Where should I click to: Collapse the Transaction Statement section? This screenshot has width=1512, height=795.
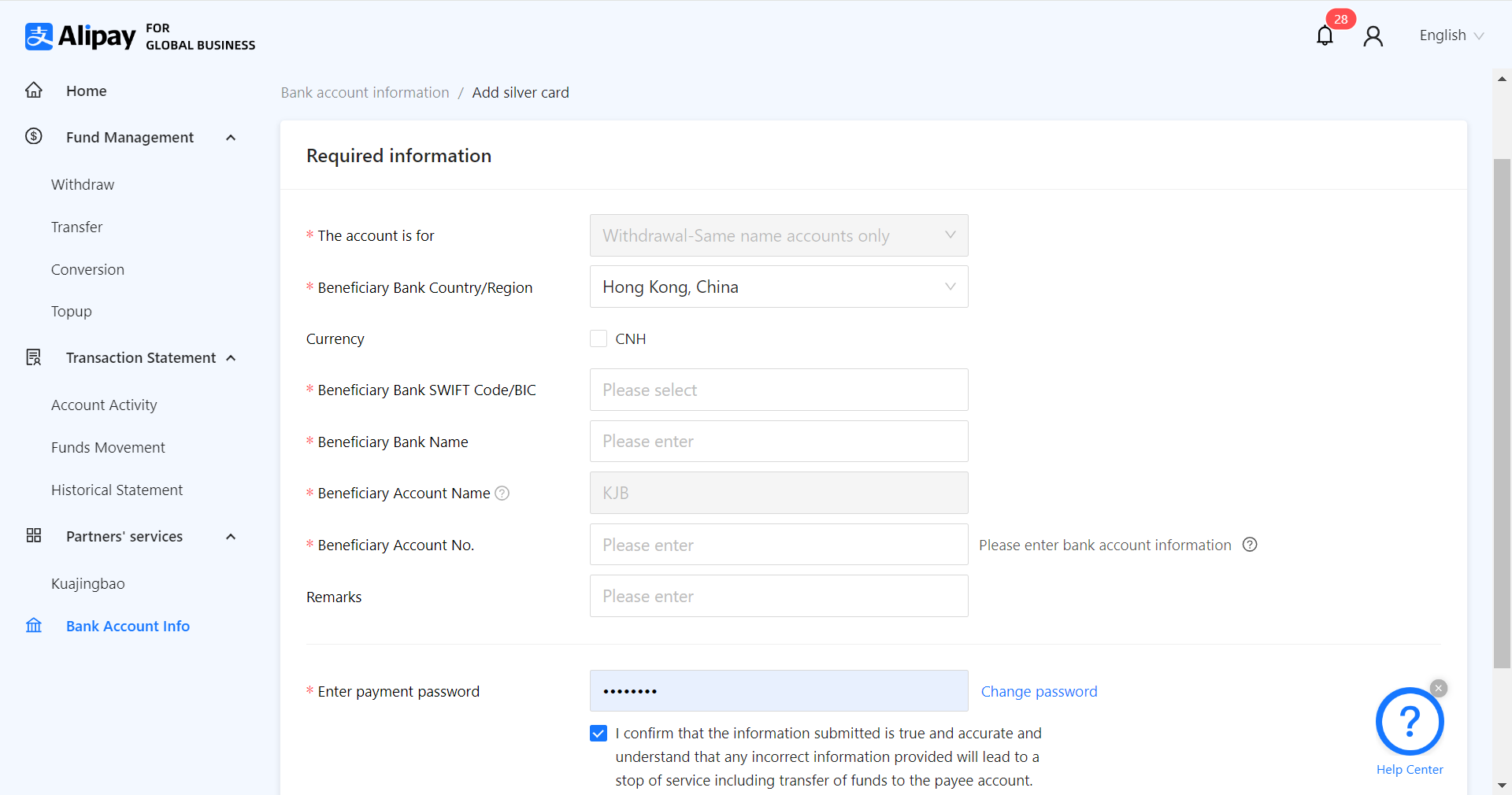[231, 358]
